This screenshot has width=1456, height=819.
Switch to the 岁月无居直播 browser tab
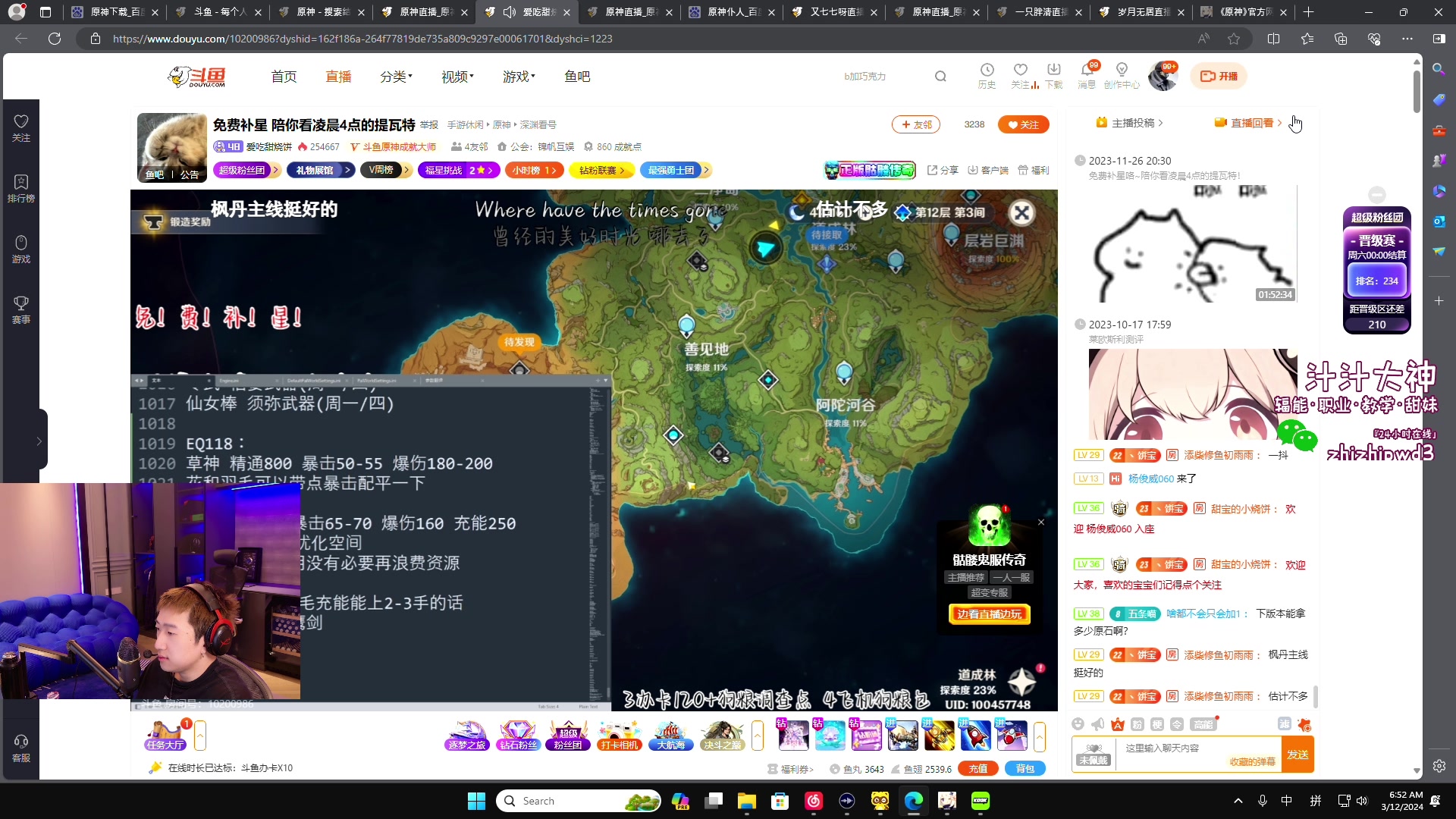point(1143,12)
